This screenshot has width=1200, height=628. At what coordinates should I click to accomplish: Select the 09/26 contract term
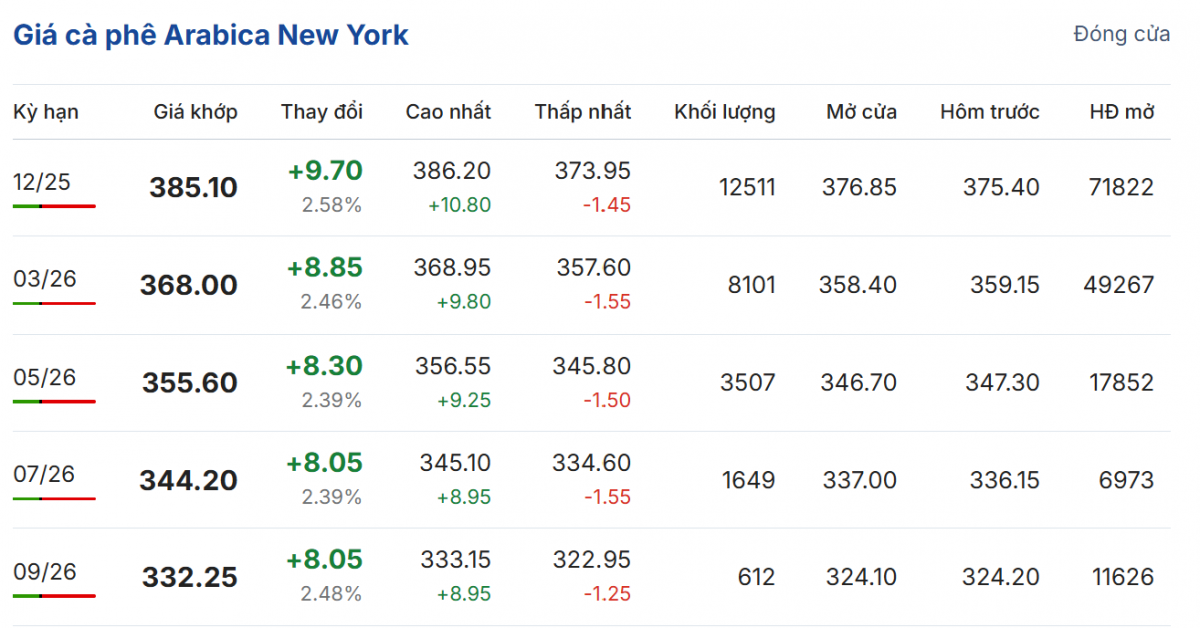click(44, 572)
